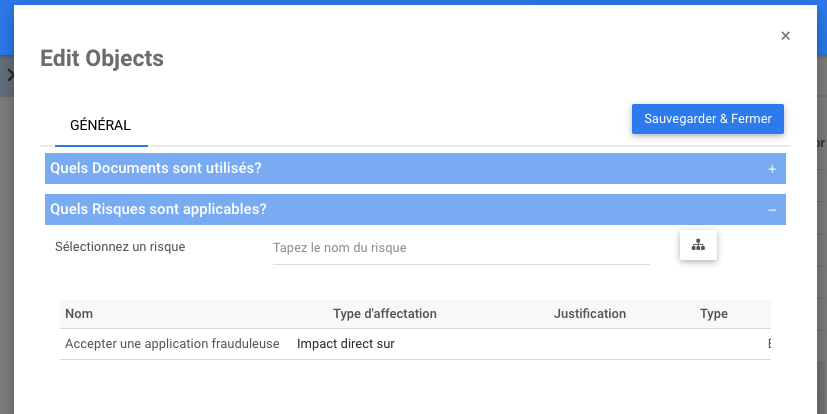Click the "Sélectionnez un risque" label
The height and width of the screenshot is (414, 827).
click(x=120, y=246)
